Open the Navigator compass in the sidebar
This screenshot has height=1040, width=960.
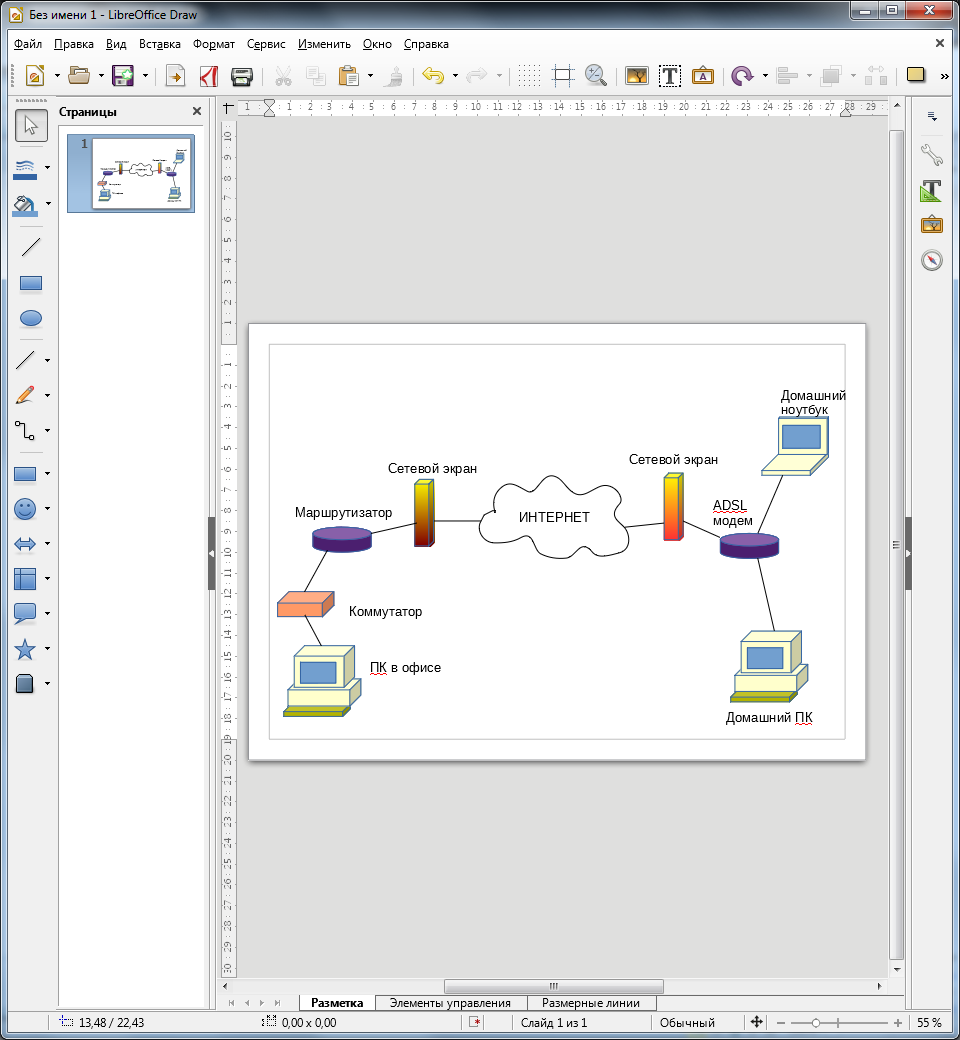click(x=931, y=260)
